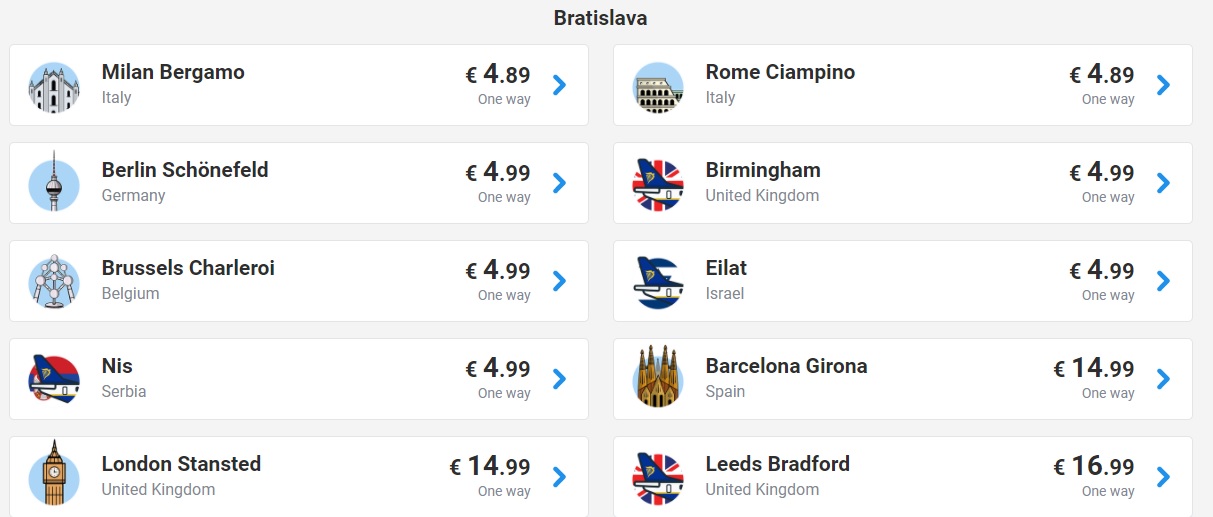Screen dimensions: 1213x517
Task: Click the Birmingham UK flag plane icon
Action: pyautogui.click(x=658, y=183)
